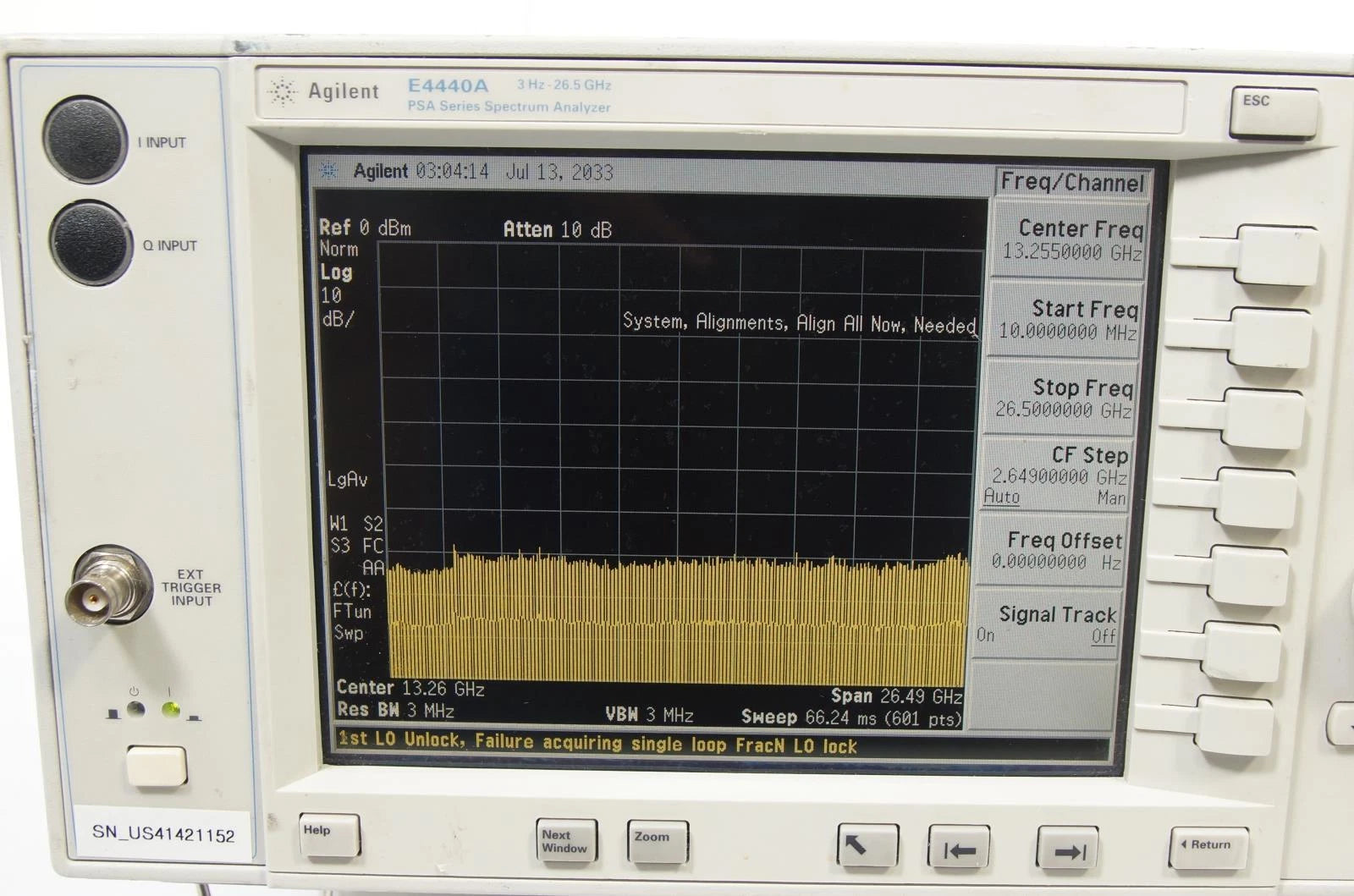The image size is (1354, 896).
Task: Turn Signal Track Off
Action: 1103,636
